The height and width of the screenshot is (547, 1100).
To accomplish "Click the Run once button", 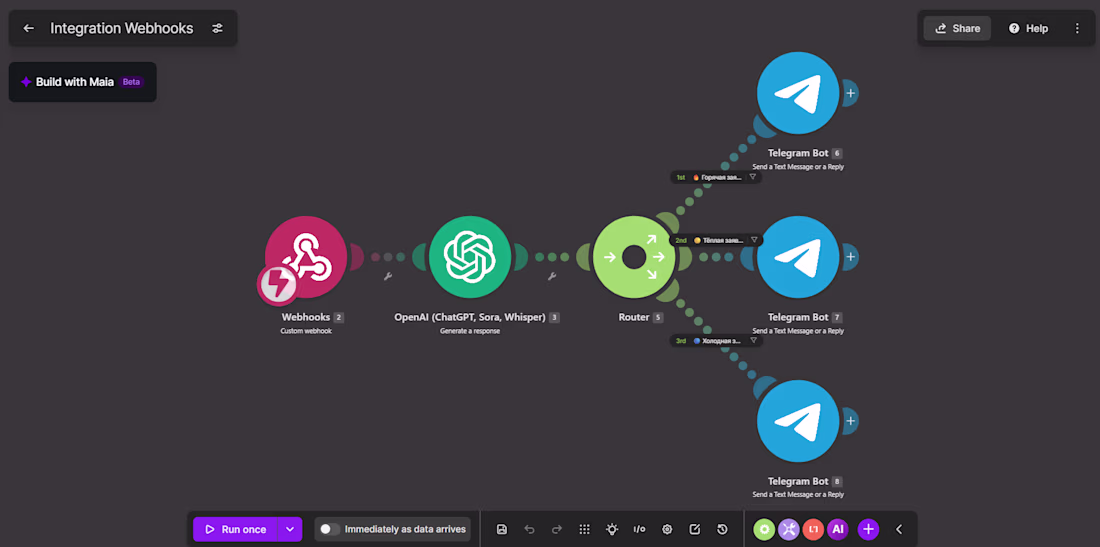I will [236, 529].
